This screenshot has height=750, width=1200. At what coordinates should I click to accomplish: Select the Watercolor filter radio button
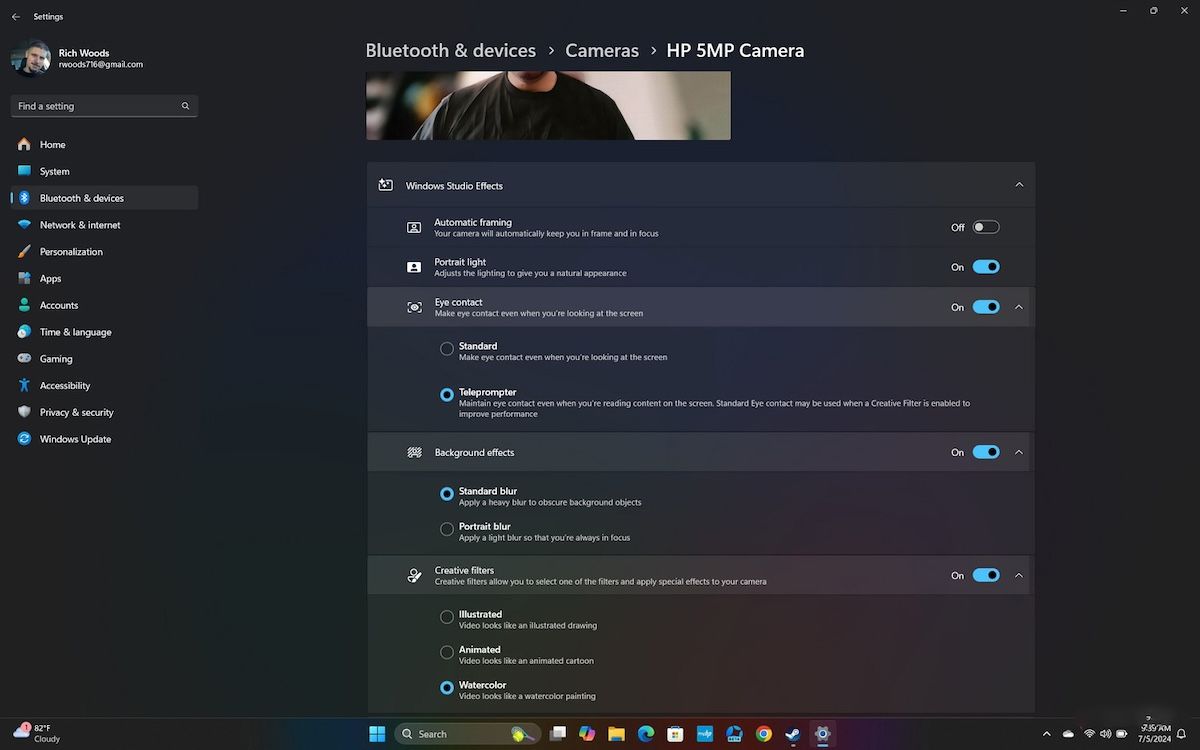[447, 688]
